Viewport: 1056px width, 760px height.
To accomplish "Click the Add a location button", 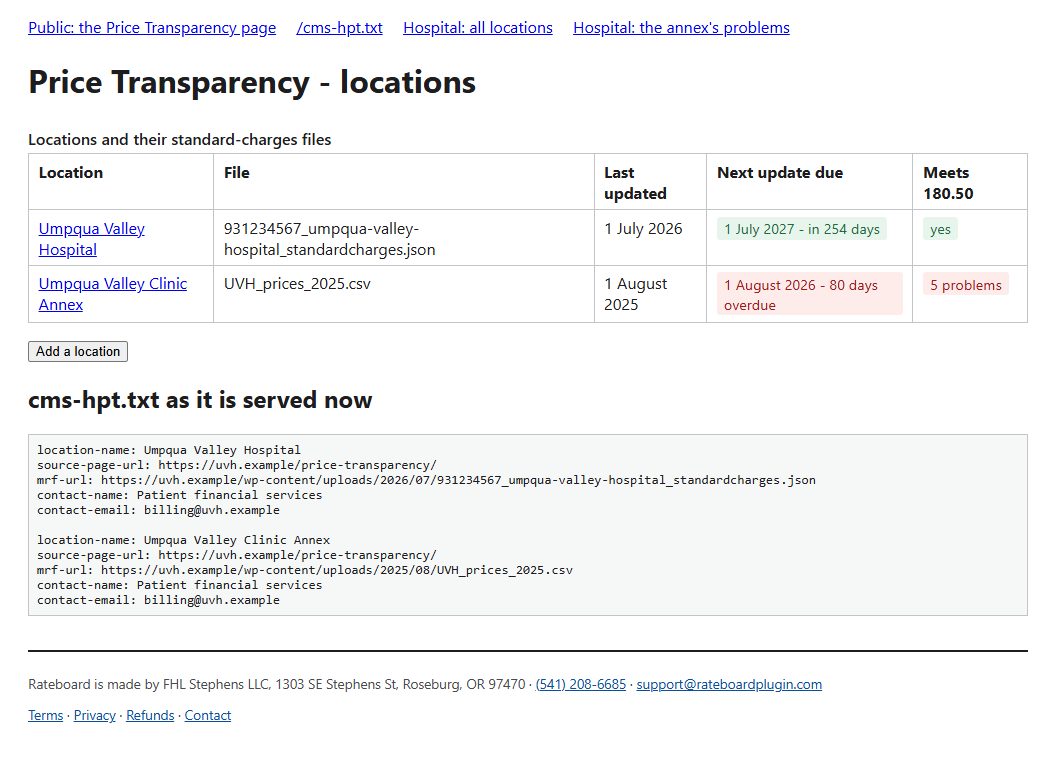I will point(78,352).
